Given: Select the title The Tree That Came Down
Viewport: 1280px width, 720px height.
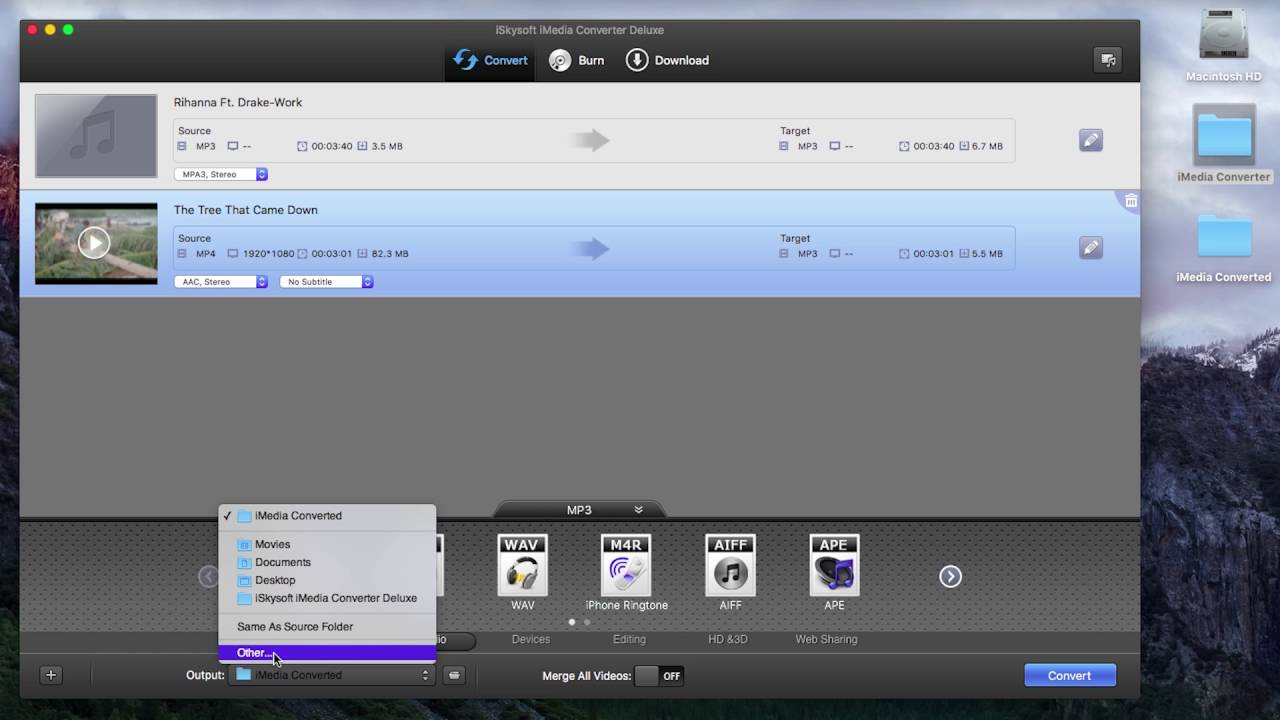Looking at the screenshot, I should pyautogui.click(x=246, y=210).
